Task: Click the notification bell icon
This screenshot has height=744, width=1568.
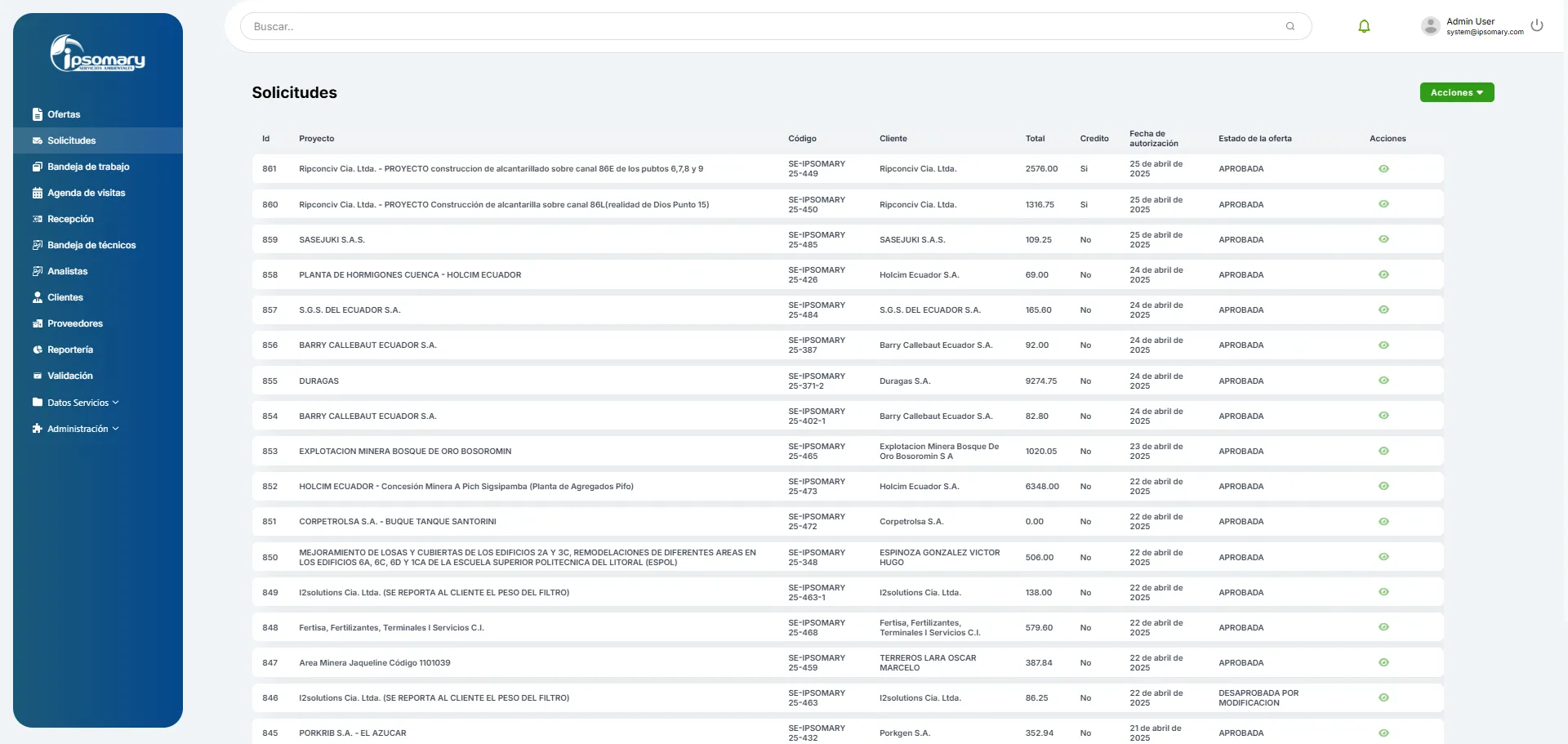Action: (x=1364, y=26)
